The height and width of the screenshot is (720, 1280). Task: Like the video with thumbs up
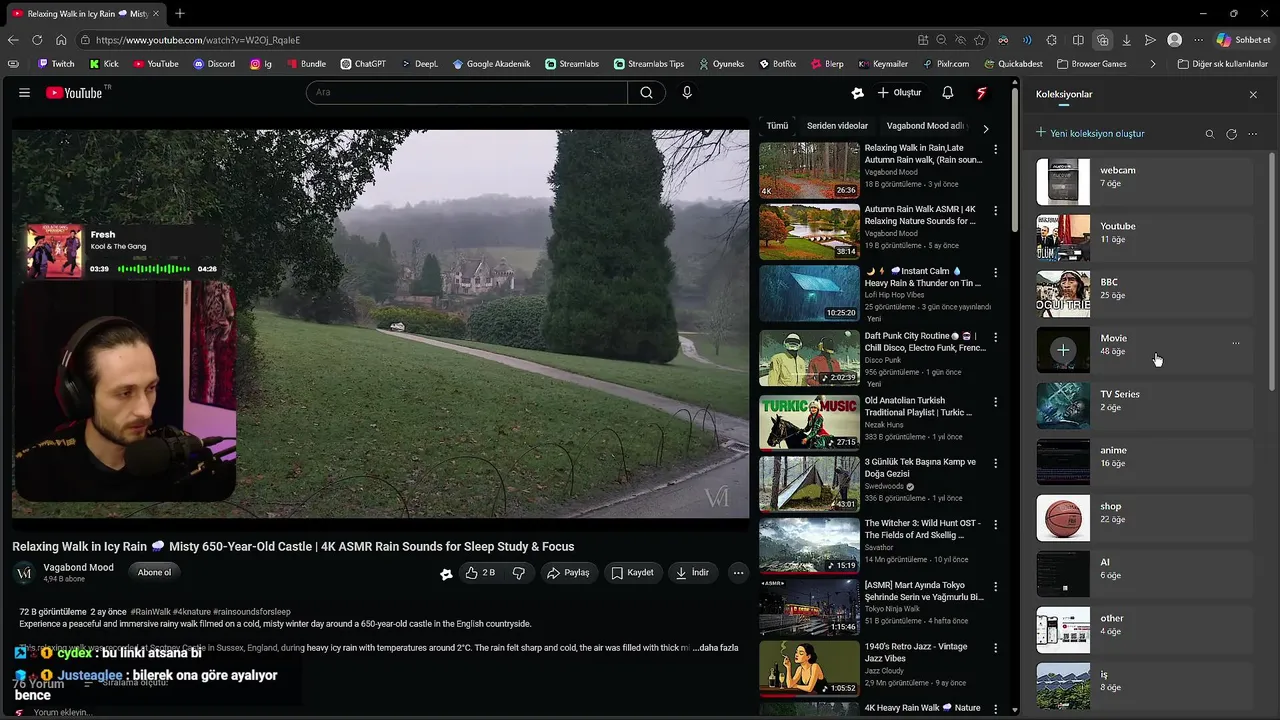(x=480, y=573)
